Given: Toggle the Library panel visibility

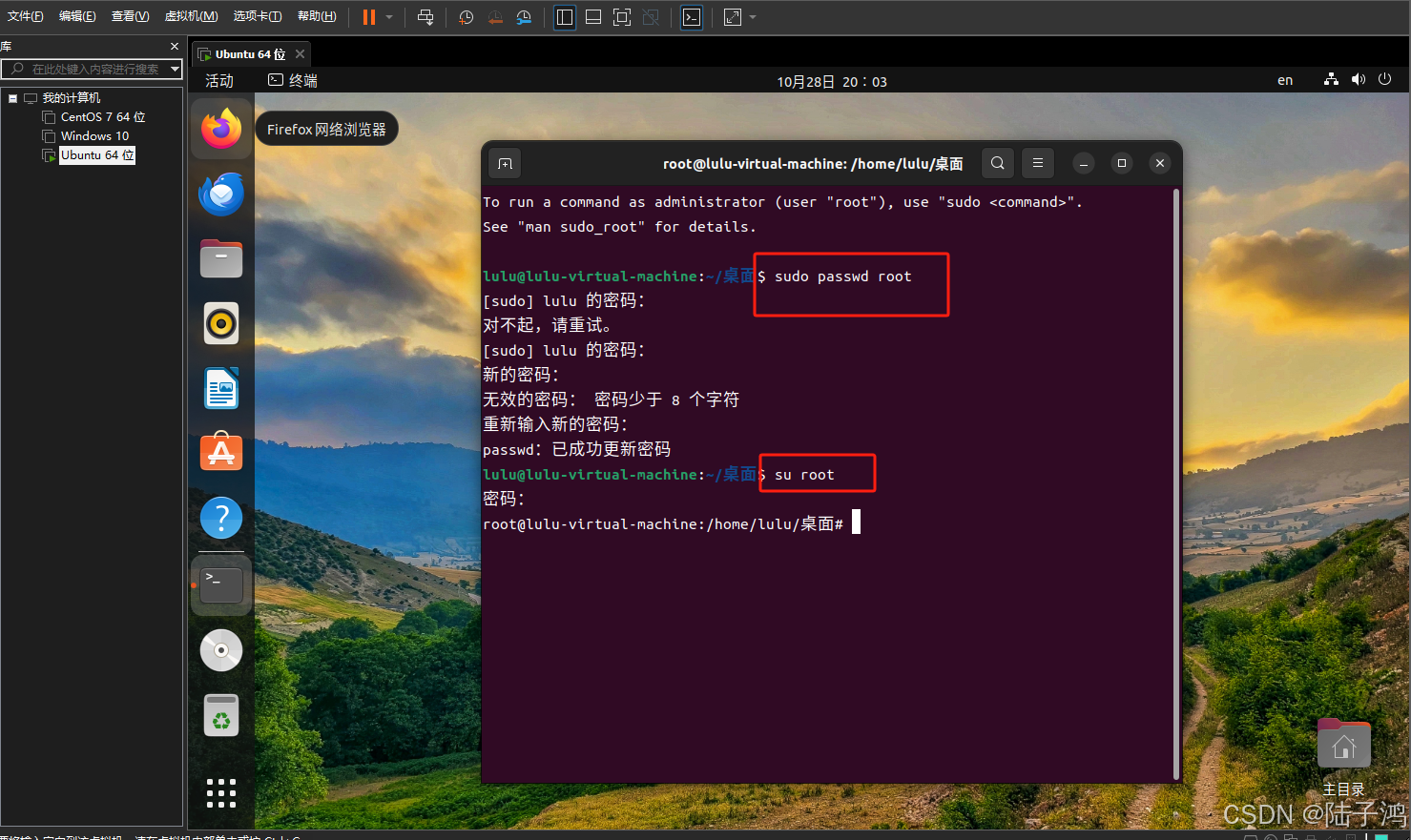Looking at the screenshot, I should click(564, 16).
